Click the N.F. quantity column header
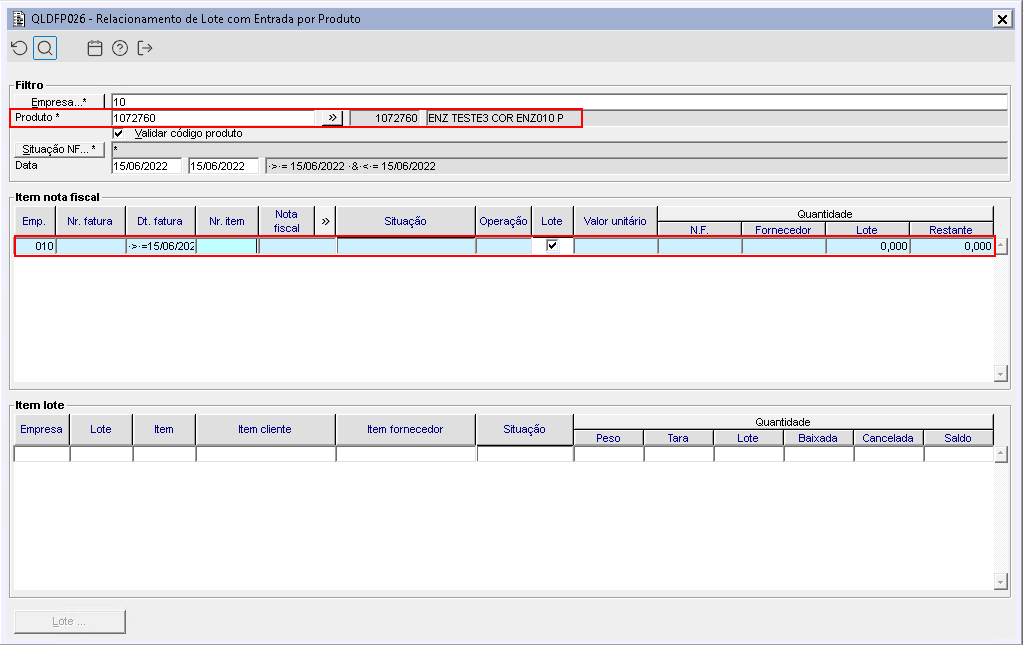This screenshot has height=645, width=1024. (x=699, y=230)
